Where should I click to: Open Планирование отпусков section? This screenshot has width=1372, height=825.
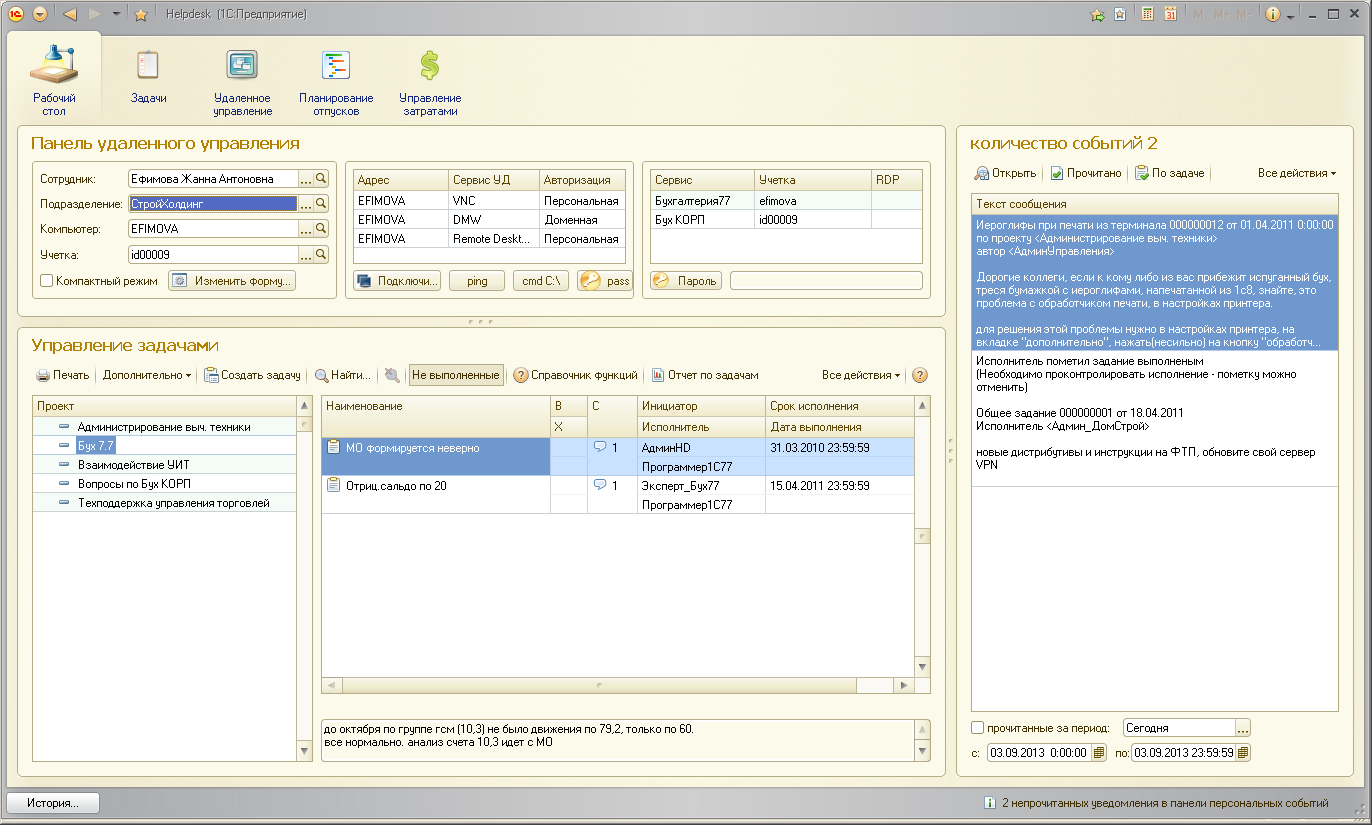click(336, 66)
